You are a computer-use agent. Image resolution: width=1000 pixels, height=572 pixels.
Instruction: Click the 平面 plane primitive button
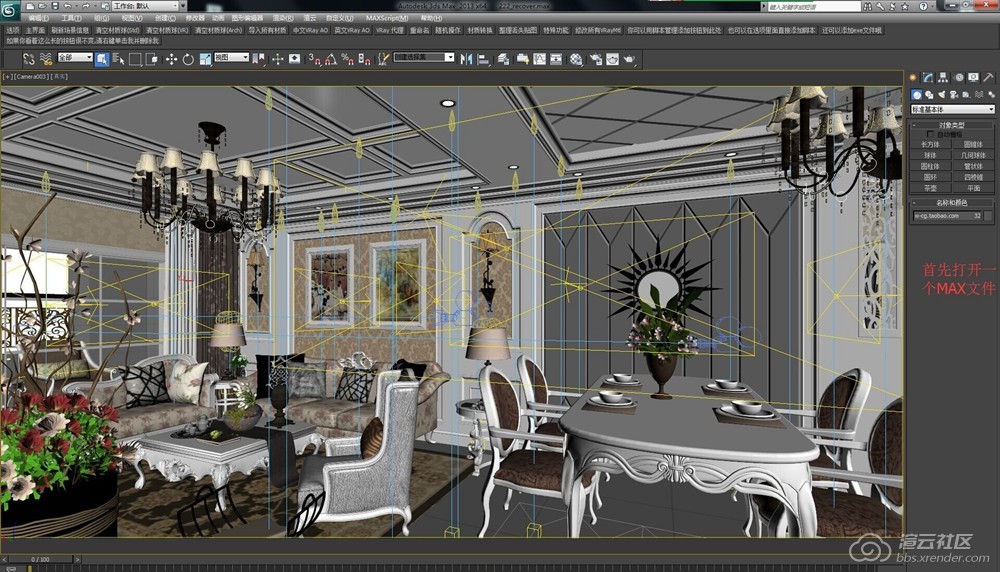point(973,188)
